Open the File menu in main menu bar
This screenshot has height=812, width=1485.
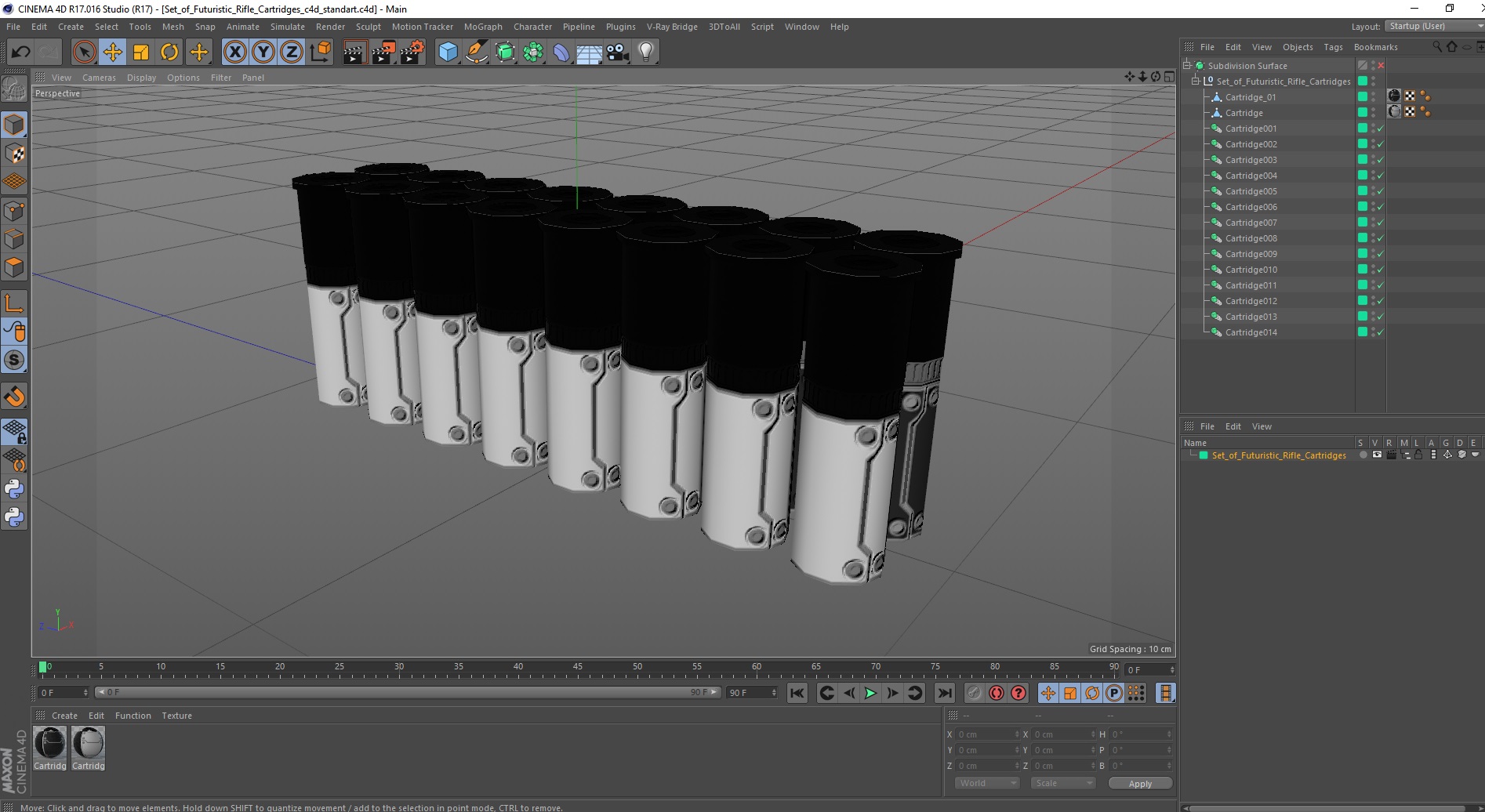tap(13, 27)
